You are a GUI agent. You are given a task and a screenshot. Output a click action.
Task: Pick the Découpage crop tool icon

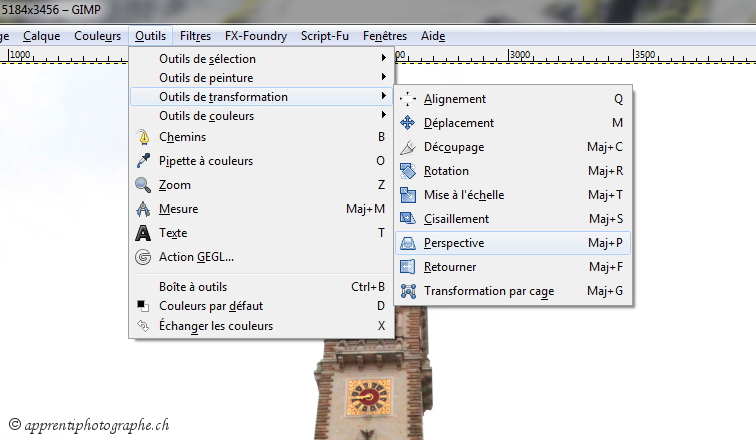pos(407,147)
